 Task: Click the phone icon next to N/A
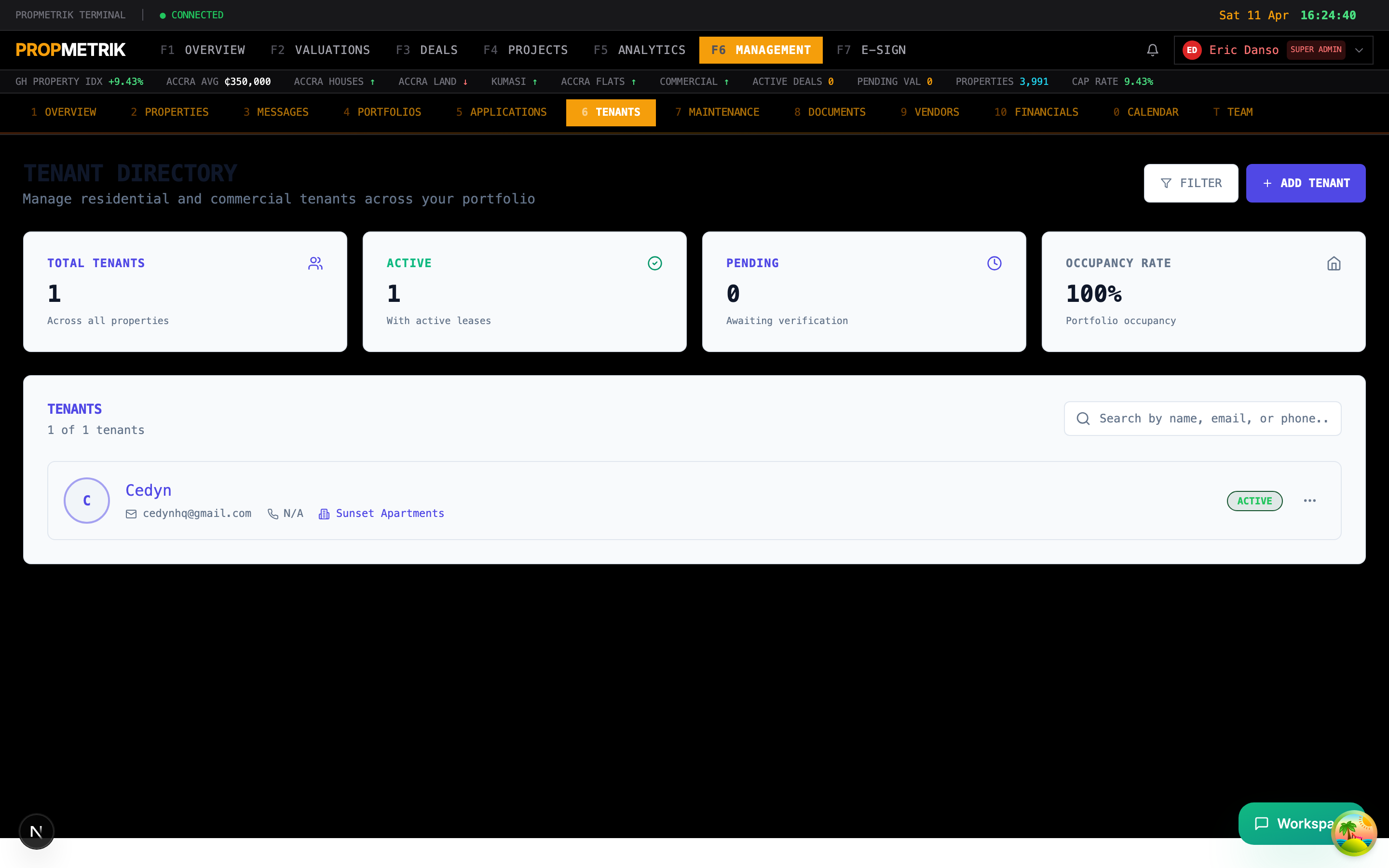pyautogui.click(x=273, y=514)
